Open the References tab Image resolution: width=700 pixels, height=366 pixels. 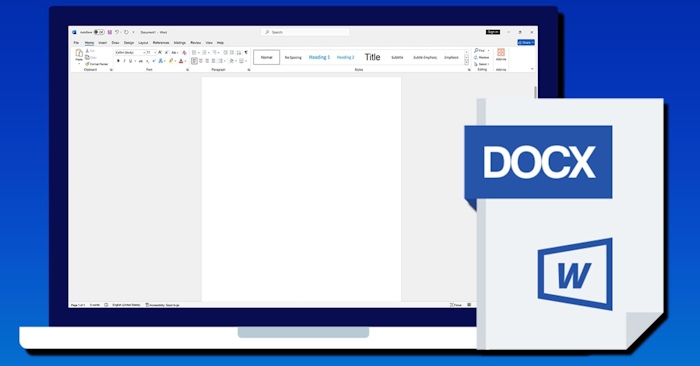click(161, 43)
